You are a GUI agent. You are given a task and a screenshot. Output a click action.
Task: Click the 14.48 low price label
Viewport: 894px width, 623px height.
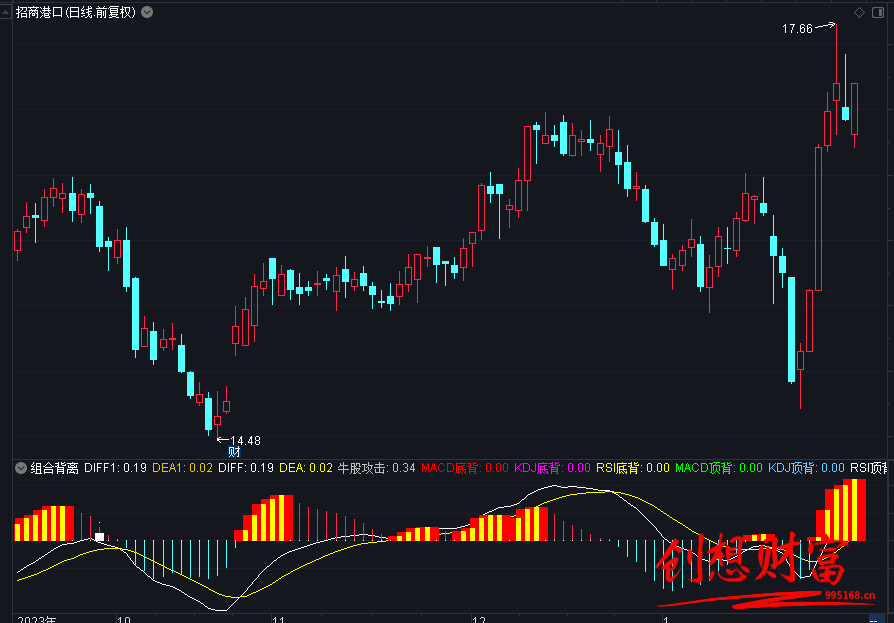pos(245,441)
